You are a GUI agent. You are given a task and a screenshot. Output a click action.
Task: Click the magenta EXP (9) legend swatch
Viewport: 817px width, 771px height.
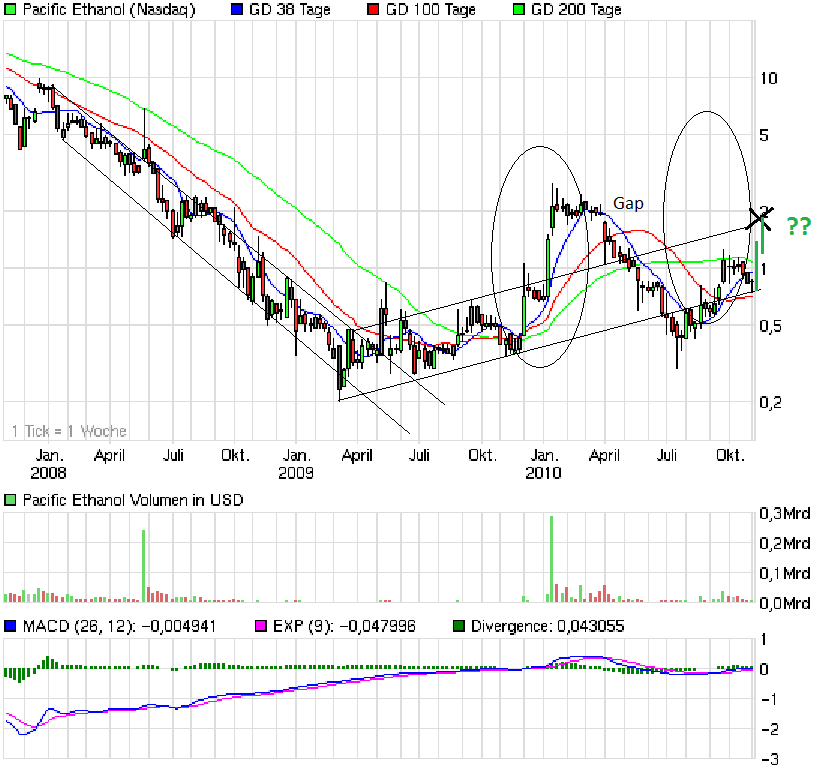(261, 626)
